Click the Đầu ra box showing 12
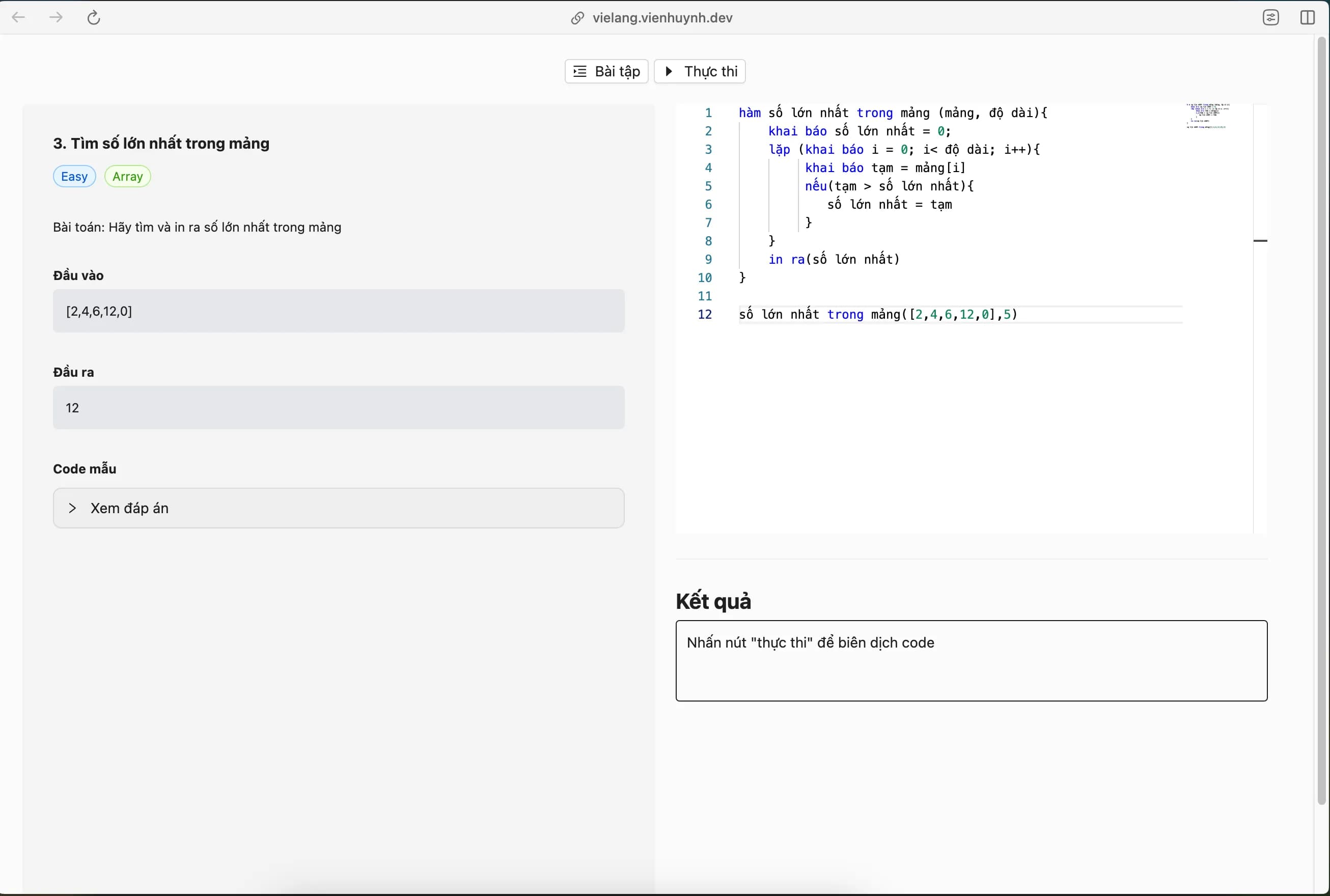1330x896 pixels. pos(339,407)
